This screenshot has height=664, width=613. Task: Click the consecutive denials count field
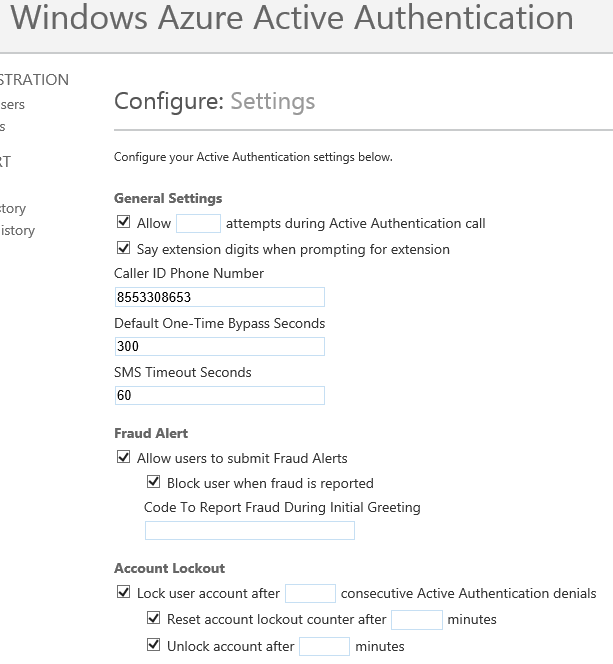pyautogui.click(x=310, y=594)
